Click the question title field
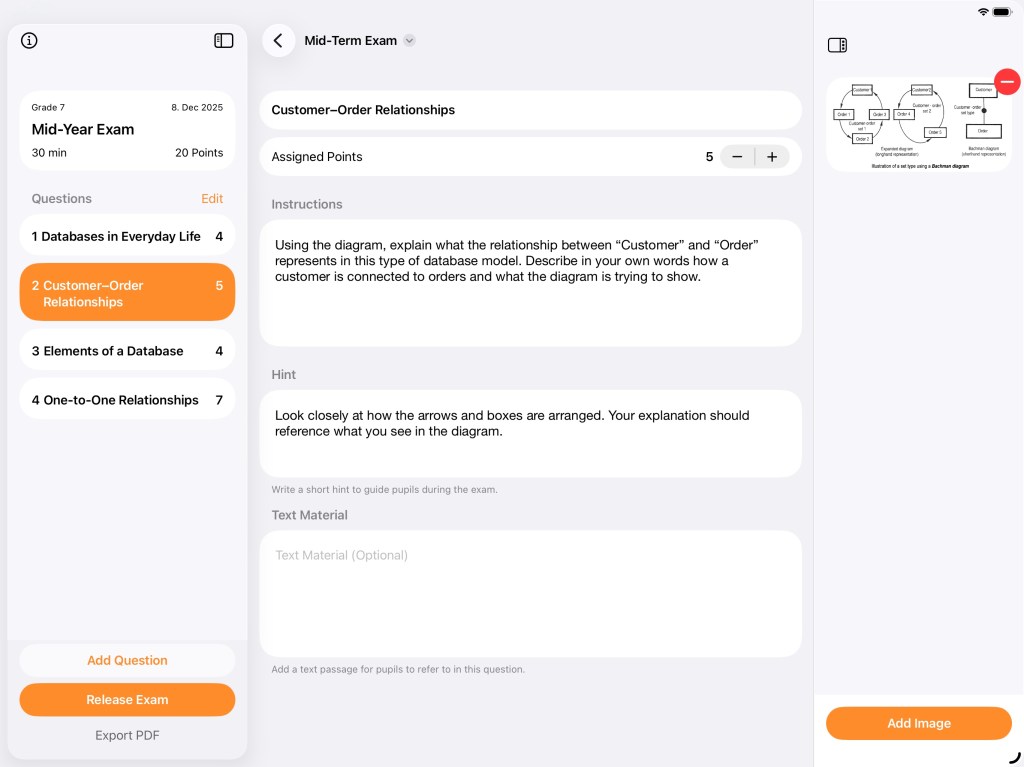The height and width of the screenshot is (767, 1024). coord(530,110)
